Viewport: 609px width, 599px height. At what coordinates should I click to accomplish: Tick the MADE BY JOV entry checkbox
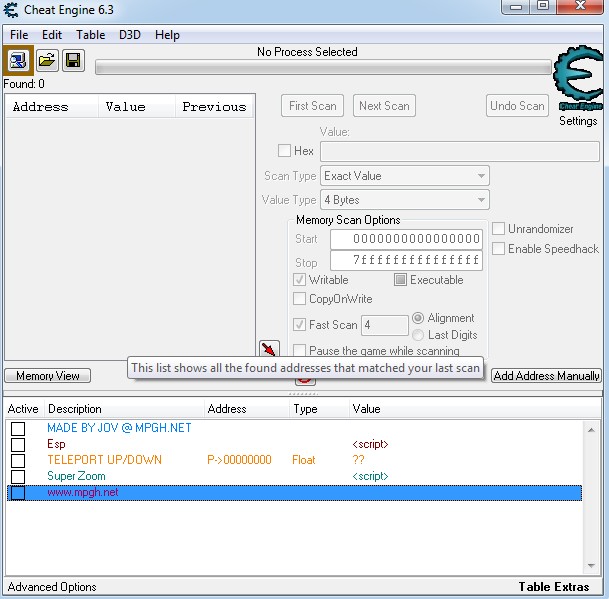18,429
